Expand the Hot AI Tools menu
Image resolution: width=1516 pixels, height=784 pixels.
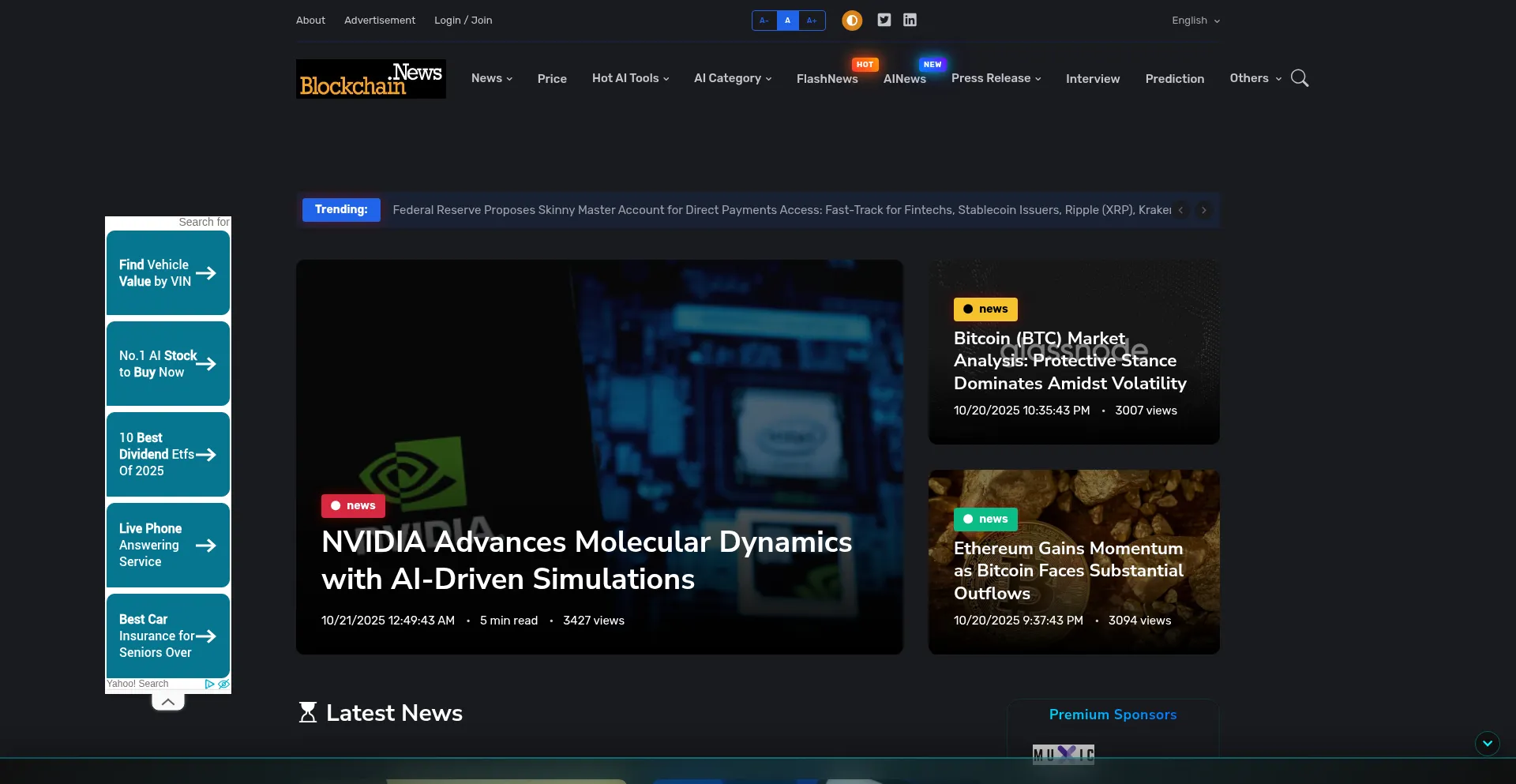click(x=630, y=78)
